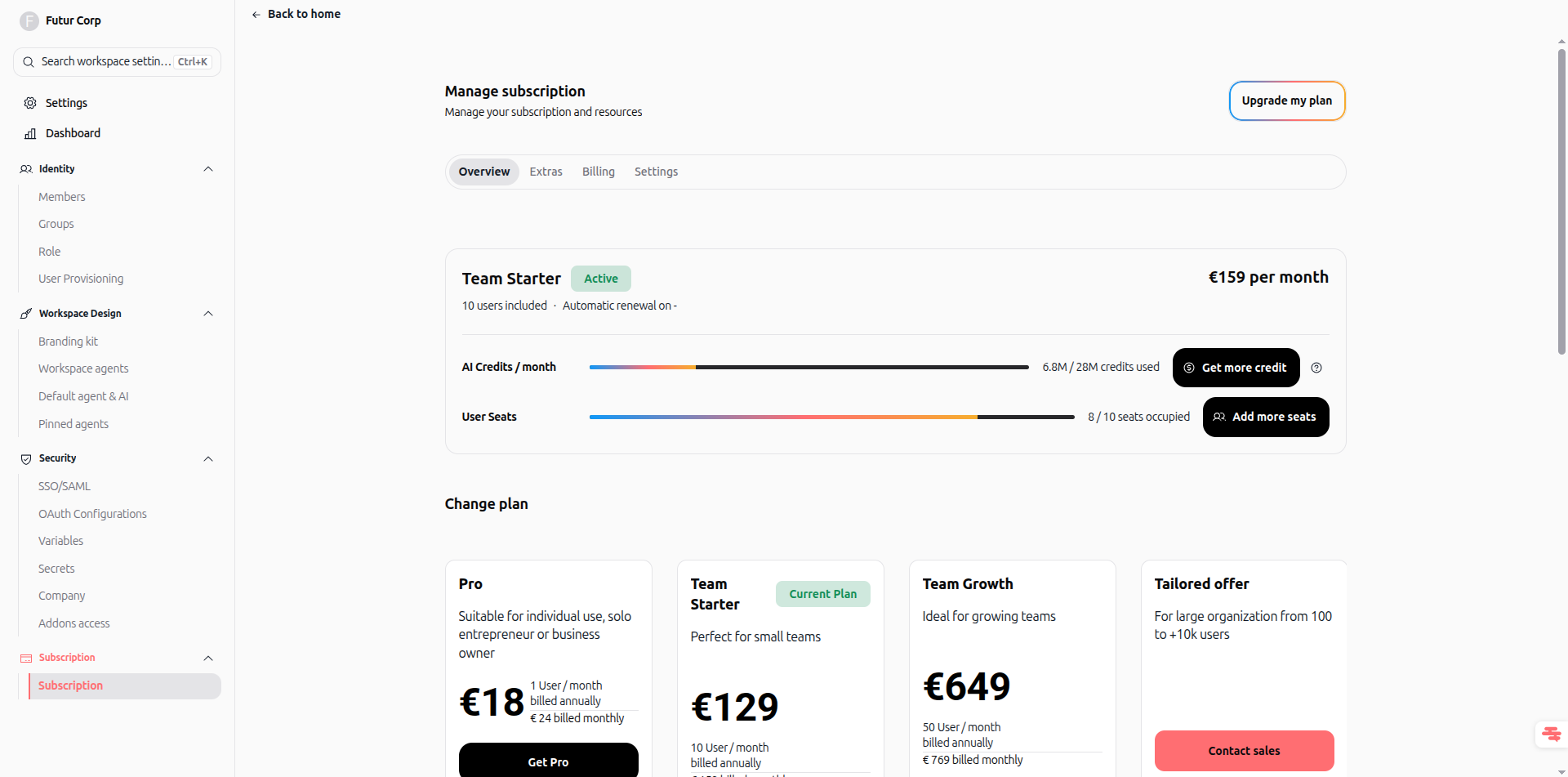This screenshot has height=777, width=1568.
Task: Collapse the Subscription section chevron
Action: 208,659
